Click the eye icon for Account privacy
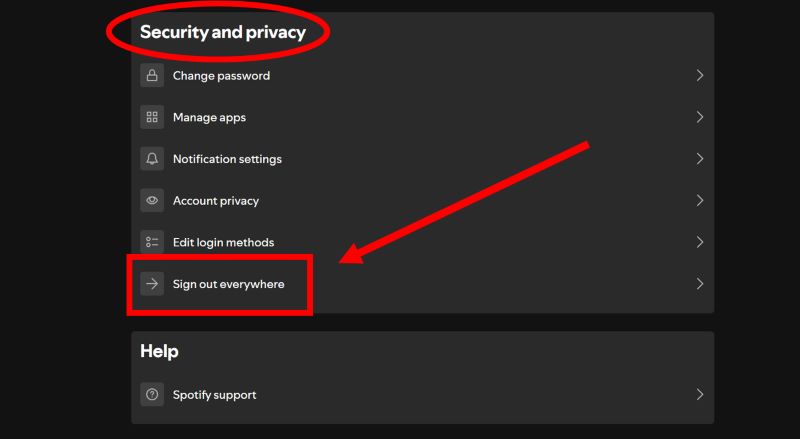The image size is (800, 439). coord(152,201)
